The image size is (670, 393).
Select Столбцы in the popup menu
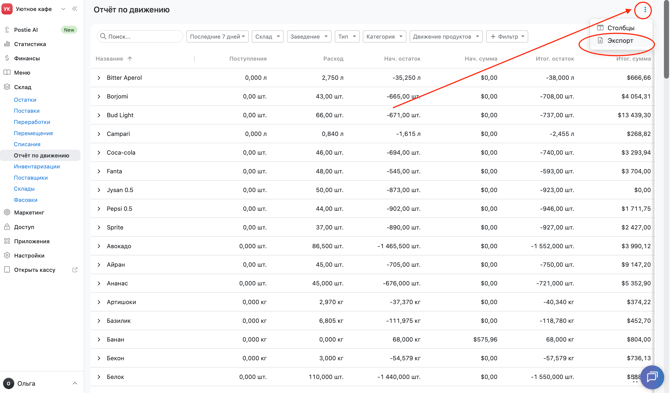[x=621, y=28]
